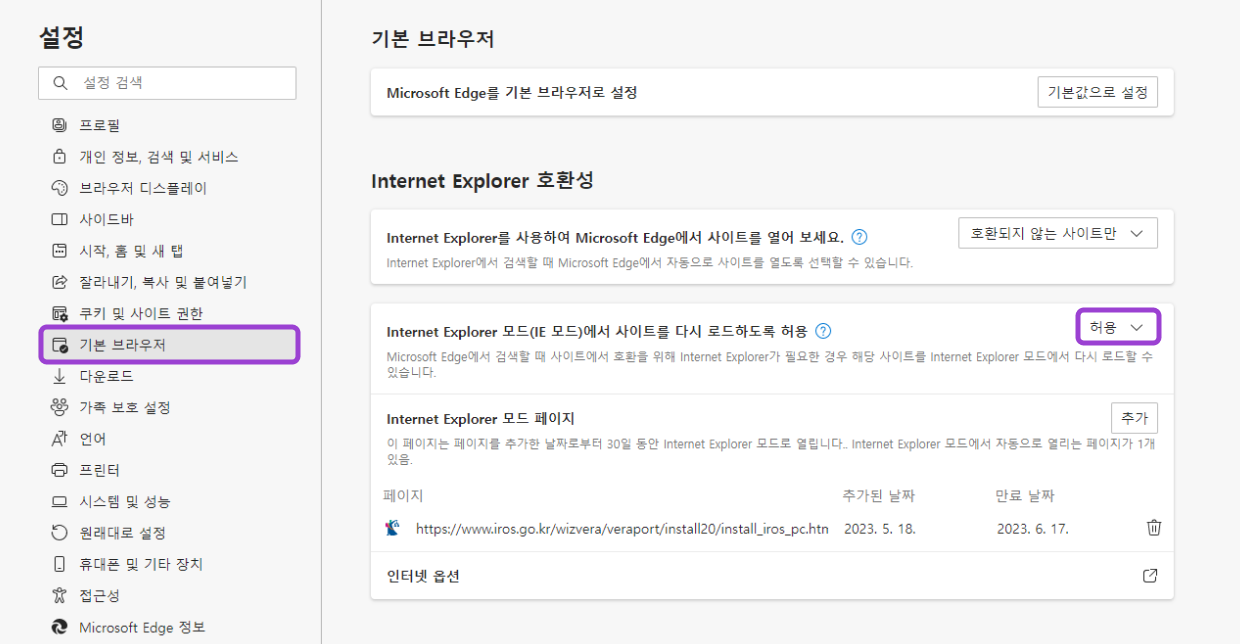Click the 기본값으로 설정 button
The height and width of the screenshot is (644, 1240).
pyautogui.click(x=1097, y=91)
